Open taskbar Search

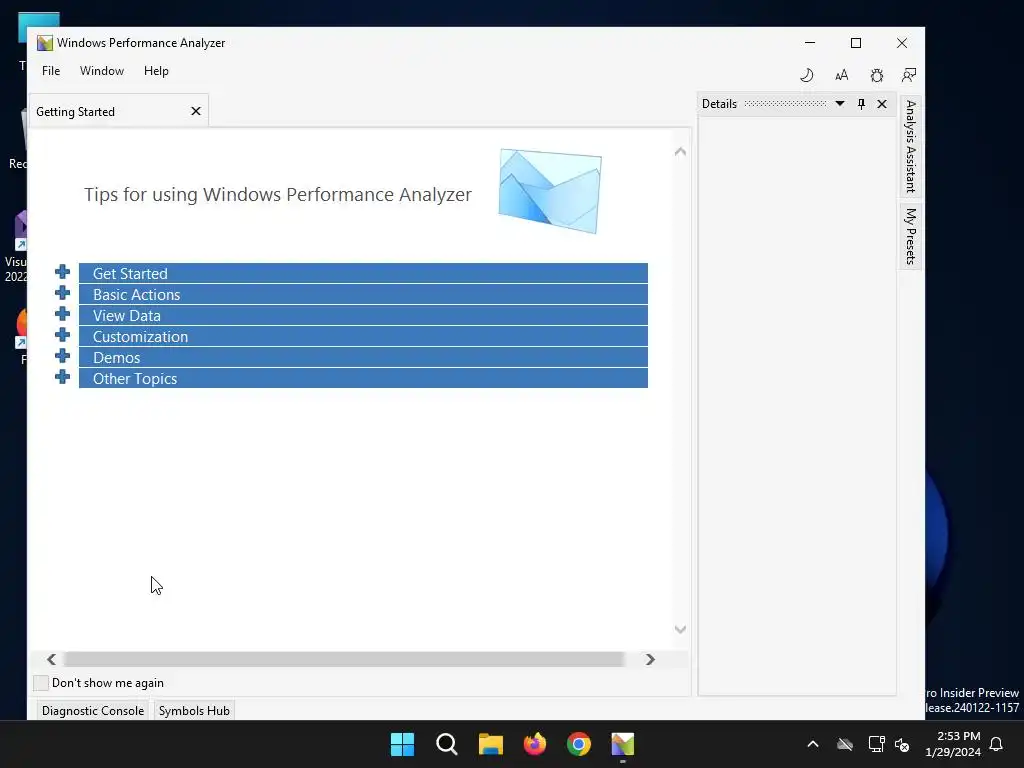[447, 744]
